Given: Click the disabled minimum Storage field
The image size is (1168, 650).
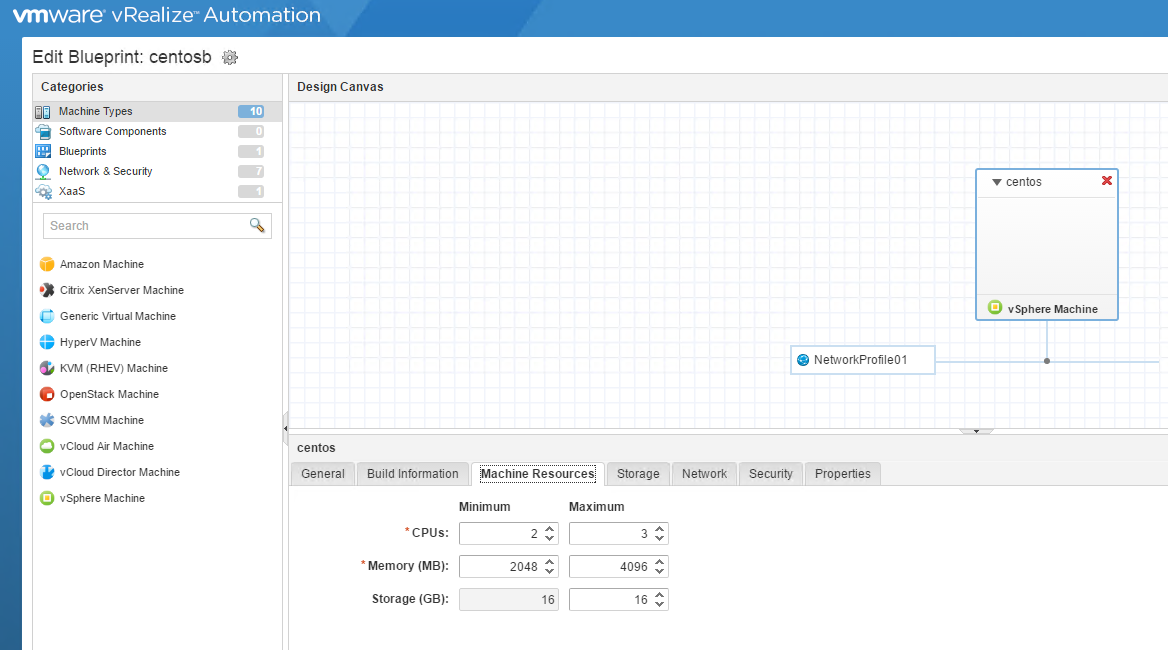Looking at the screenshot, I should click(x=509, y=599).
